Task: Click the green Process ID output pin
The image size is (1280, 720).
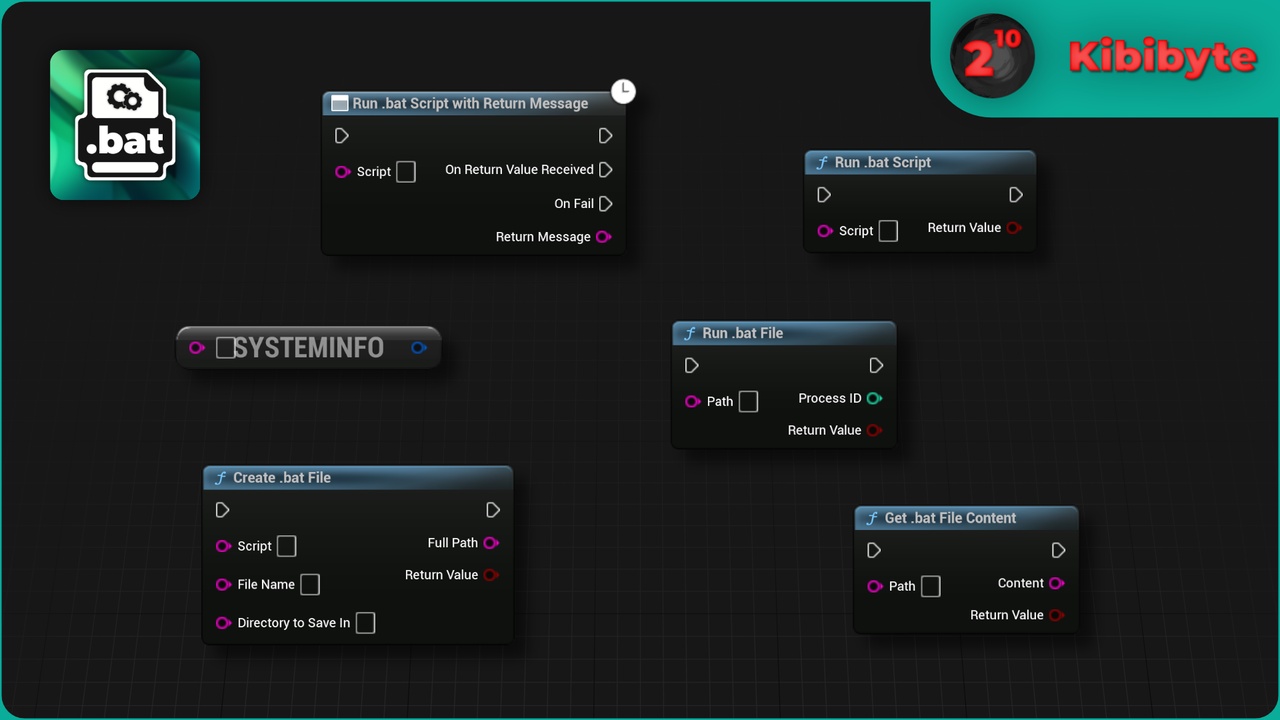Action: coord(874,398)
